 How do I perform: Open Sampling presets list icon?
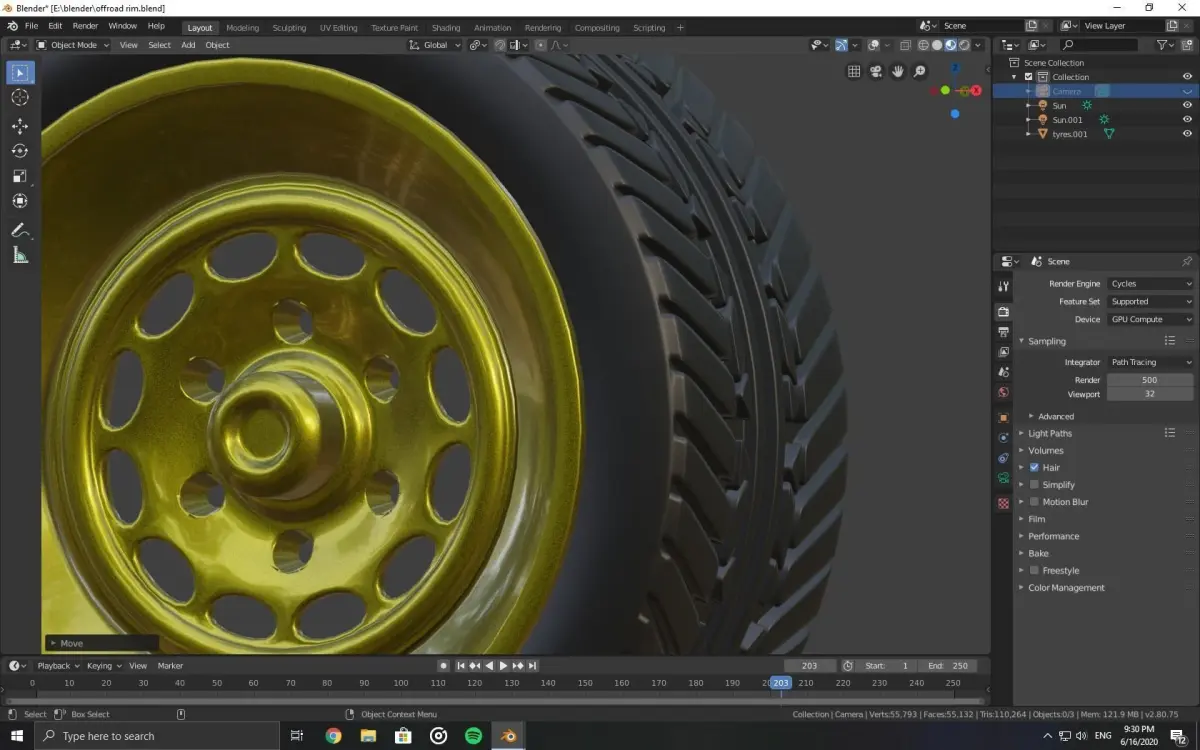(1169, 341)
